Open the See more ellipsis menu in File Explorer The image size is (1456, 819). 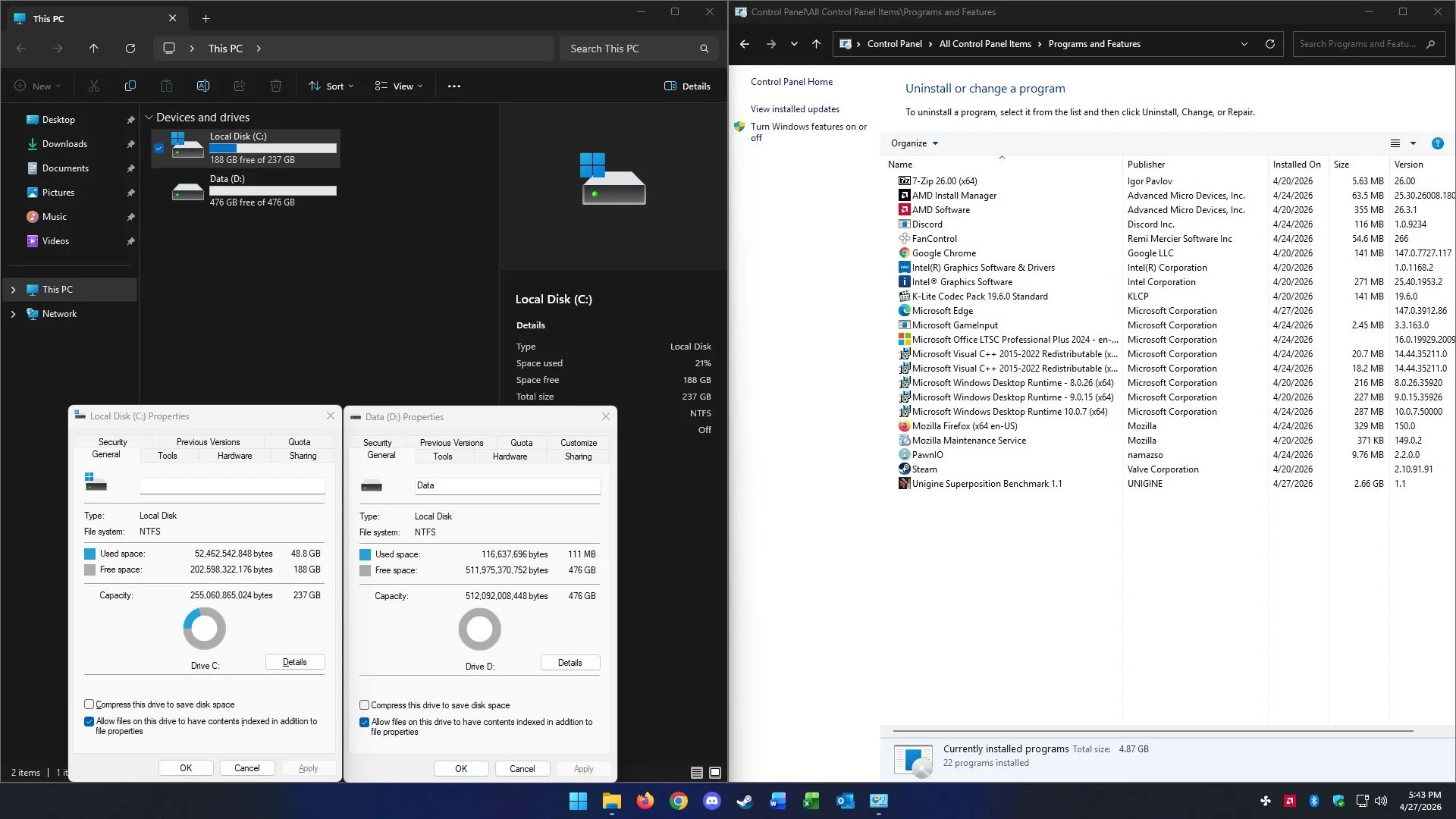point(454,86)
